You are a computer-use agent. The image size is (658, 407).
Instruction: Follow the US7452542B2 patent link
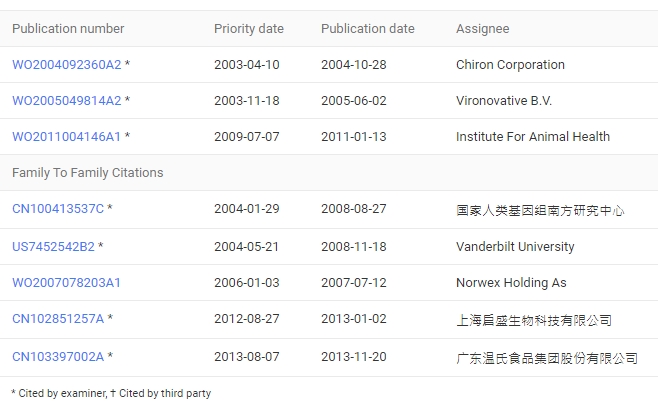(x=53, y=247)
